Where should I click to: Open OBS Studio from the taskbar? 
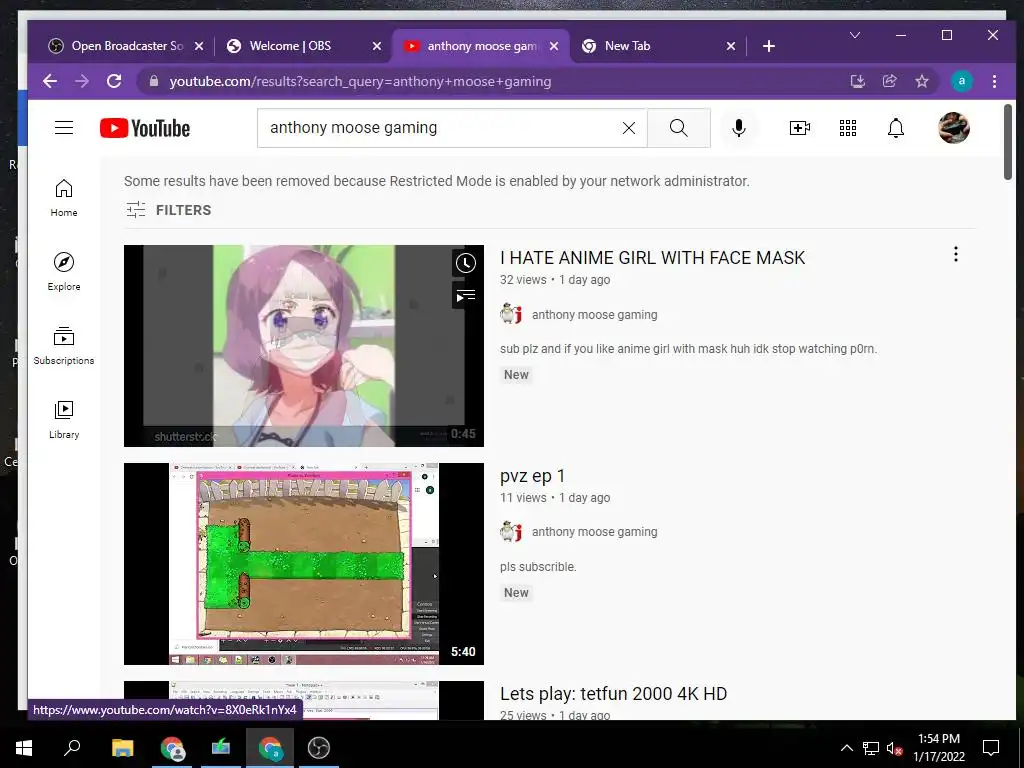[319, 748]
